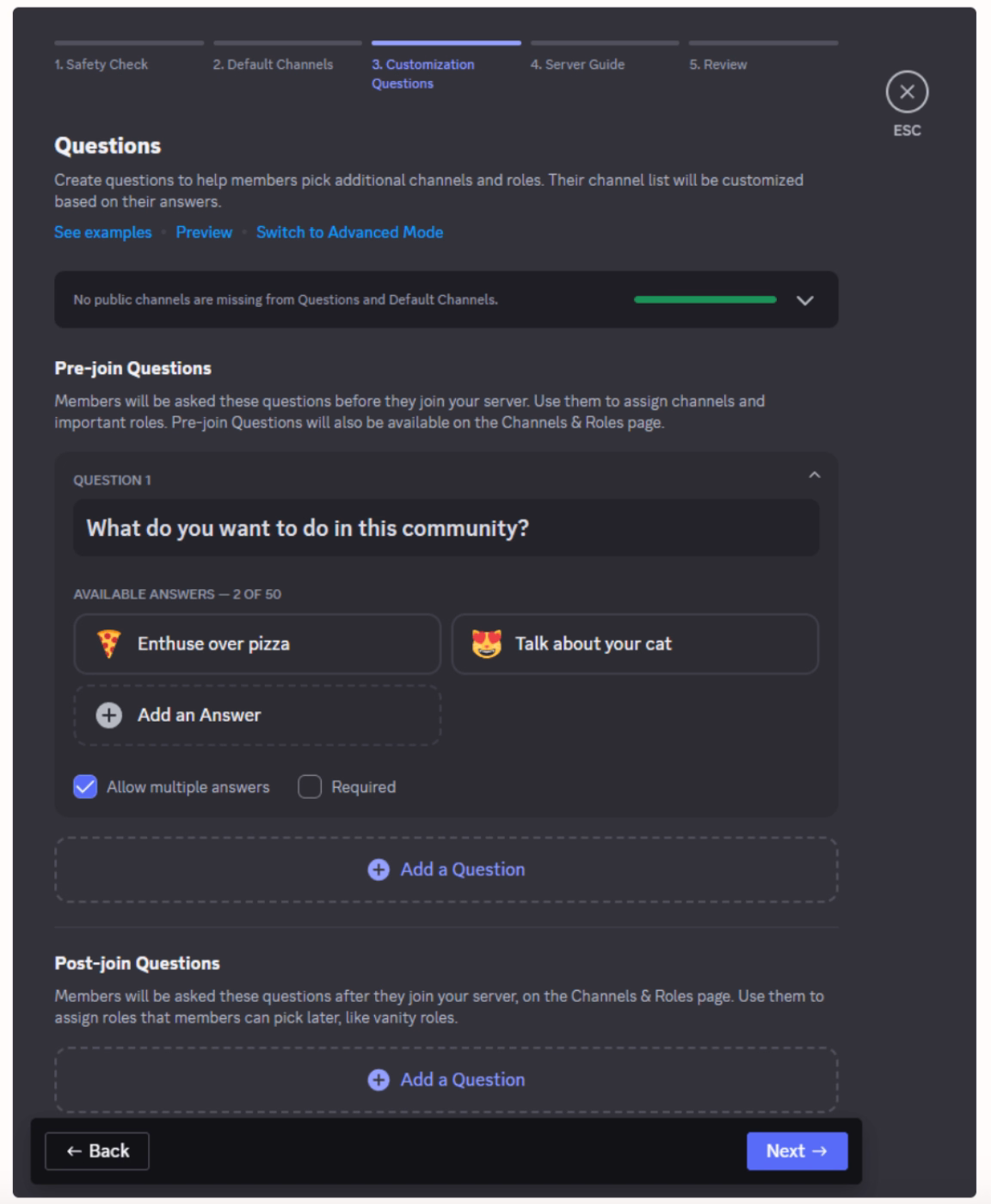Click the Pre-join Questions heading
The image size is (991, 1204).
click(132, 368)
